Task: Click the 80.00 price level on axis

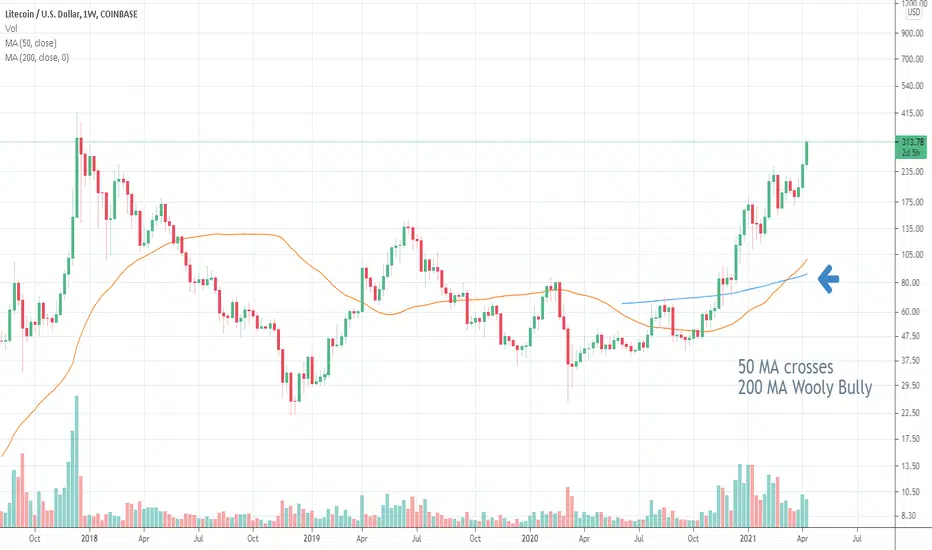Action: coord(912,283)
